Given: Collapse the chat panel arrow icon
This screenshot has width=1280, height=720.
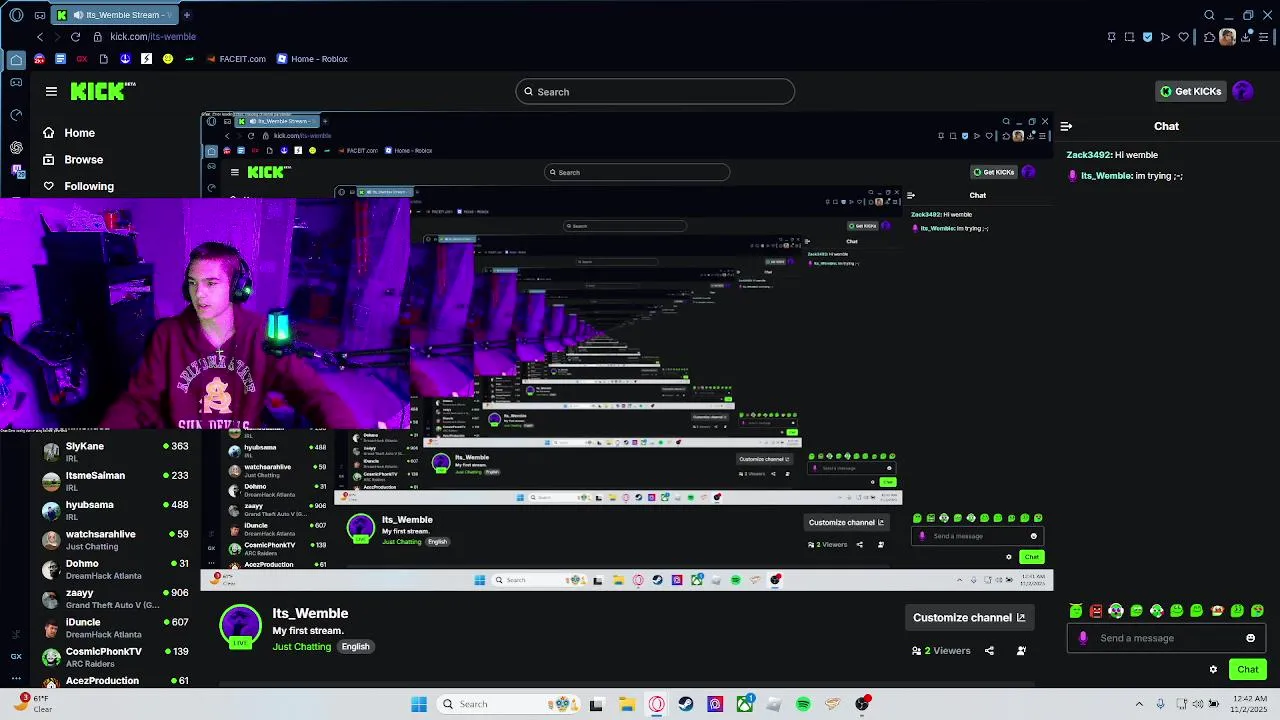Looking at the screenshot, I should point(1066,126).
